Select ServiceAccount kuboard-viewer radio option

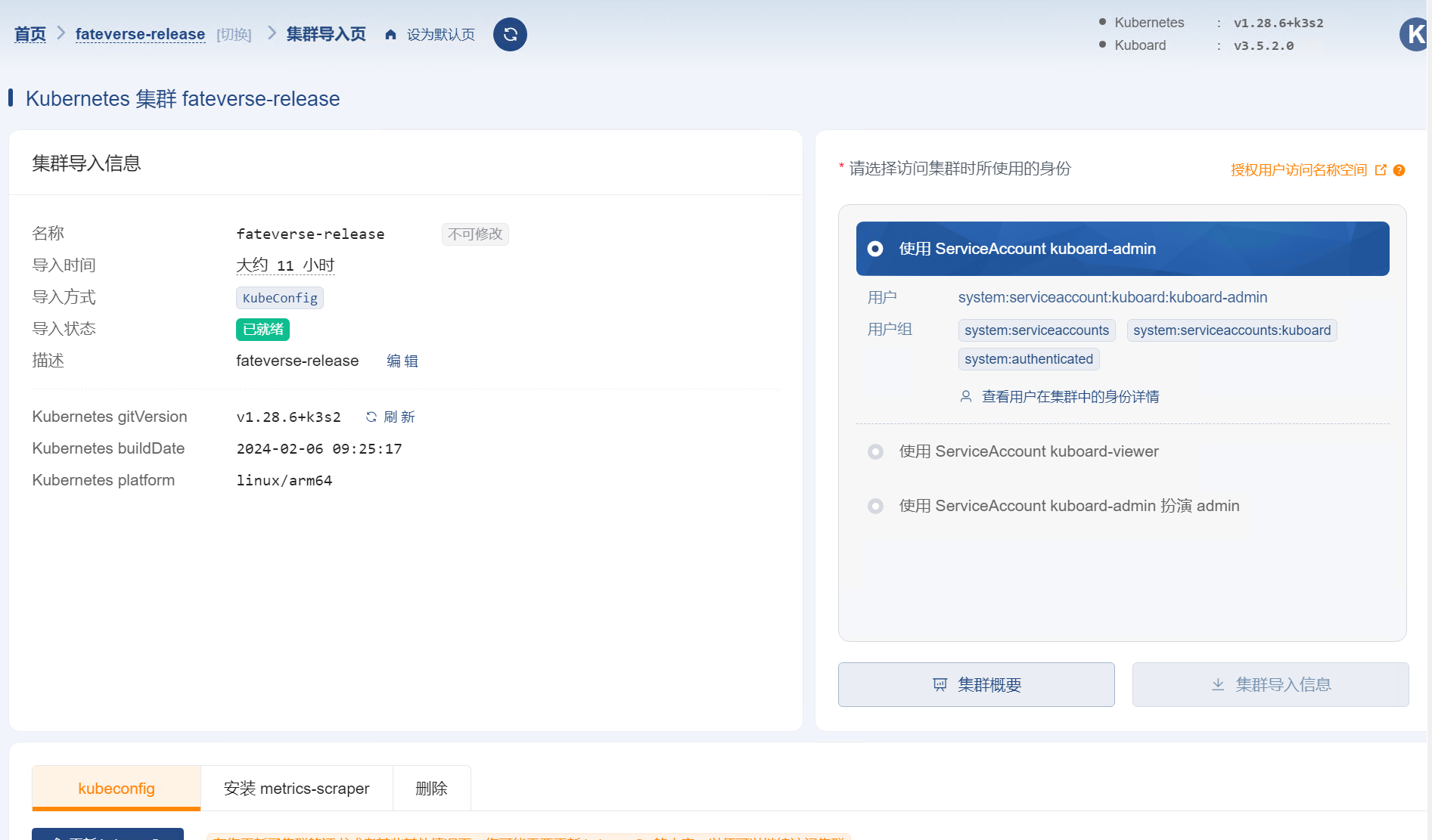pos(875,451)
